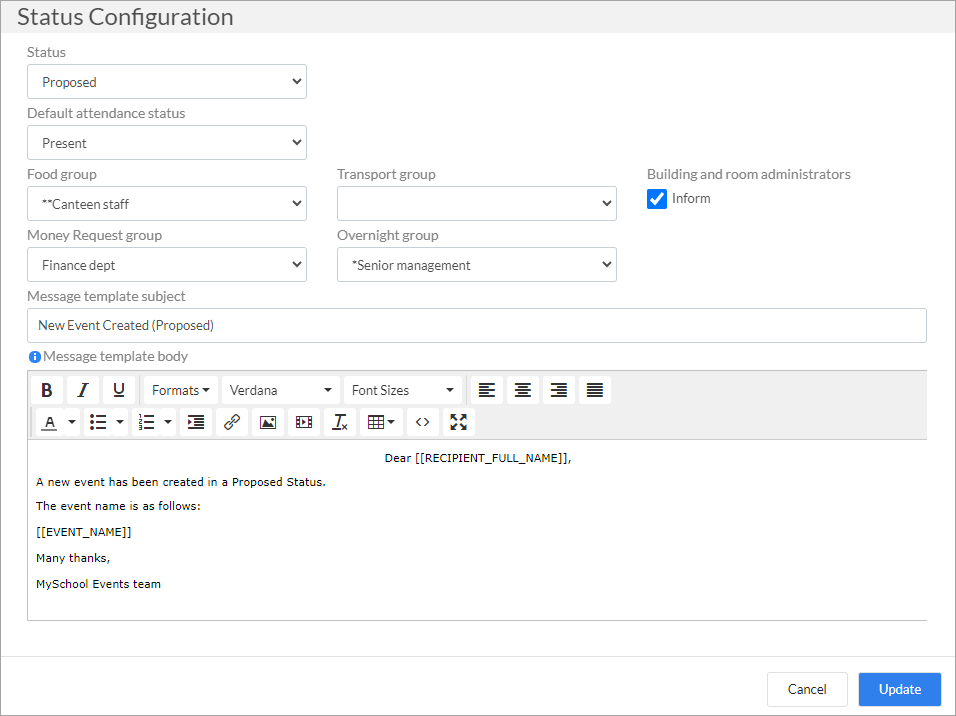Open the Verdana font family dropdown
956x716 pixels.
[280, 390]
